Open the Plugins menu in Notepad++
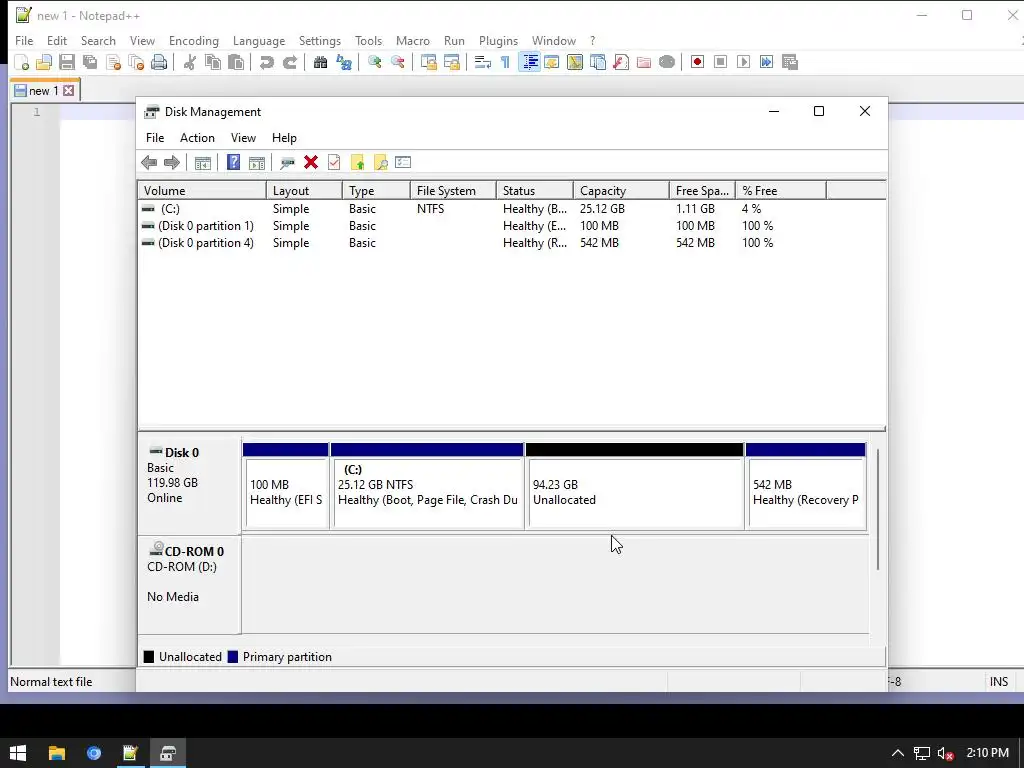 click(x=498, y=40)
